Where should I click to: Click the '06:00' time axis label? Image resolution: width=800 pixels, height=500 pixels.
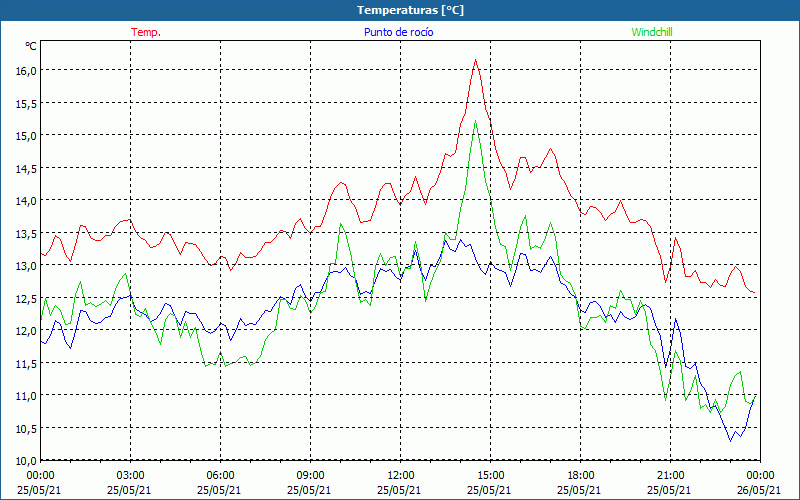[220, 476]
